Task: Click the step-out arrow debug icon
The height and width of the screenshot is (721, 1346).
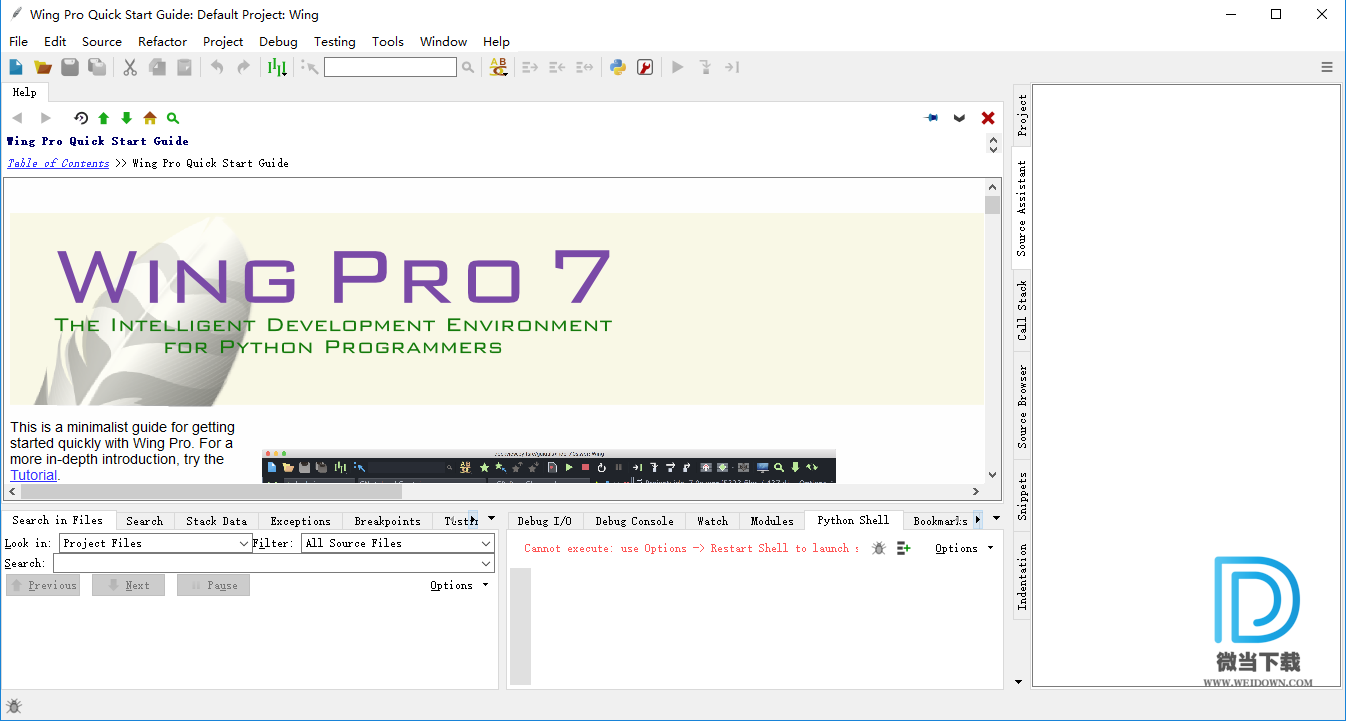Action: [732, 67]
